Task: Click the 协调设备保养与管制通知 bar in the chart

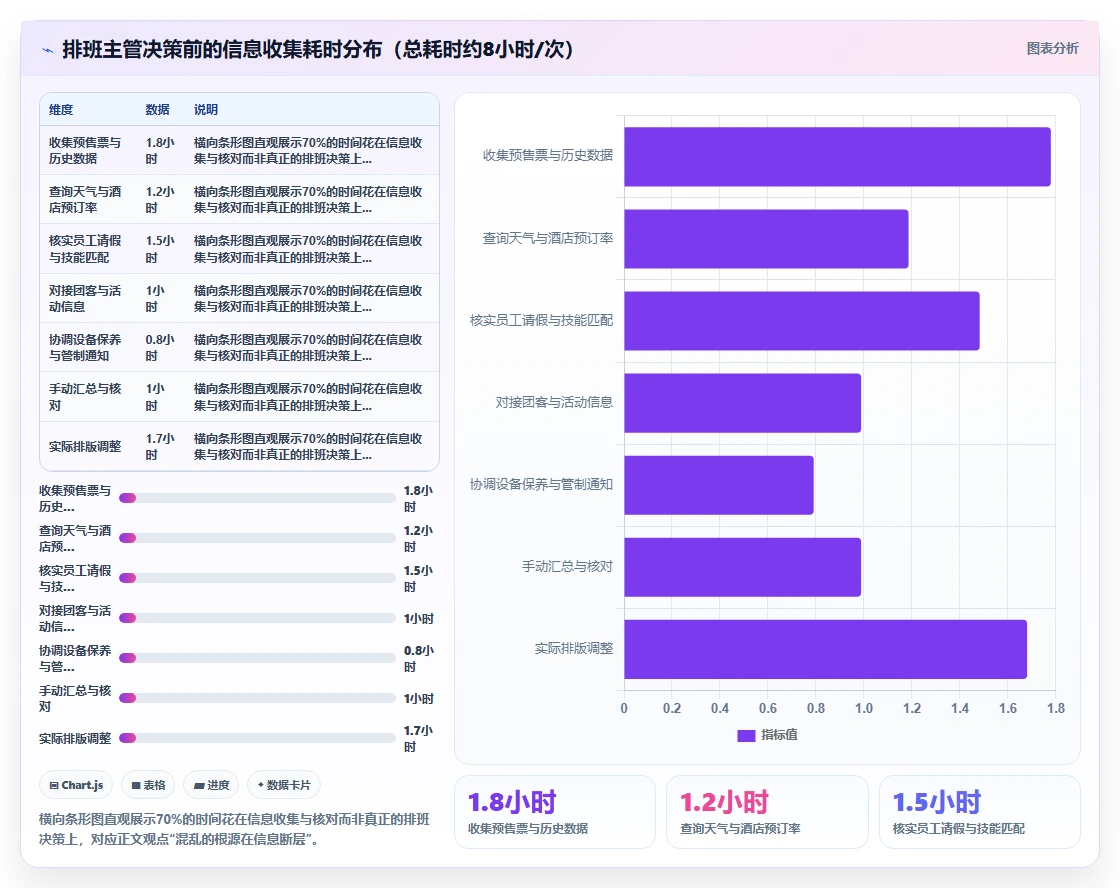Action: [x=719, y=485]
